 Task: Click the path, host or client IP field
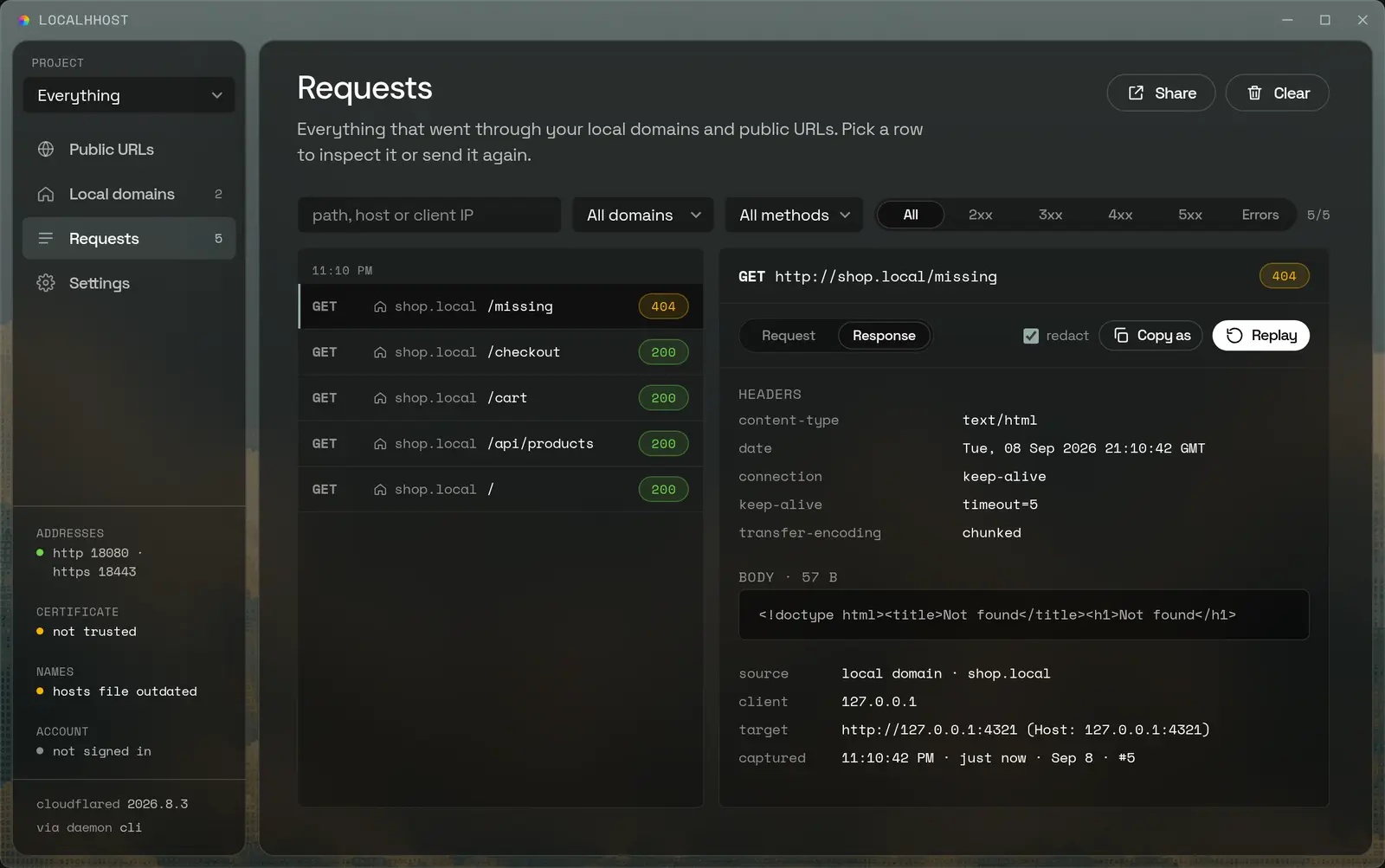(429, 215)
